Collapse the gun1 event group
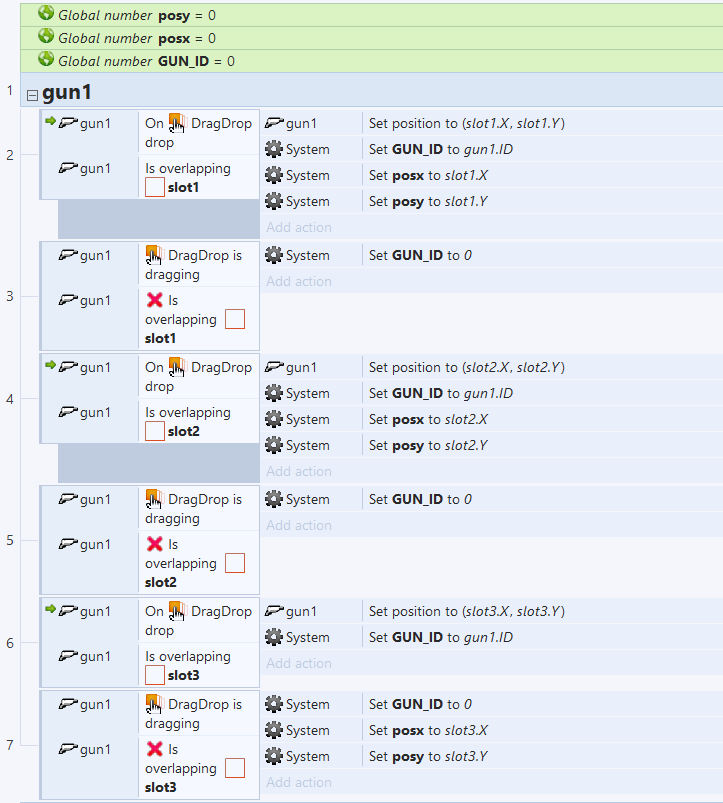This screenshot has height=803, width=723. (x=32, y=95)
